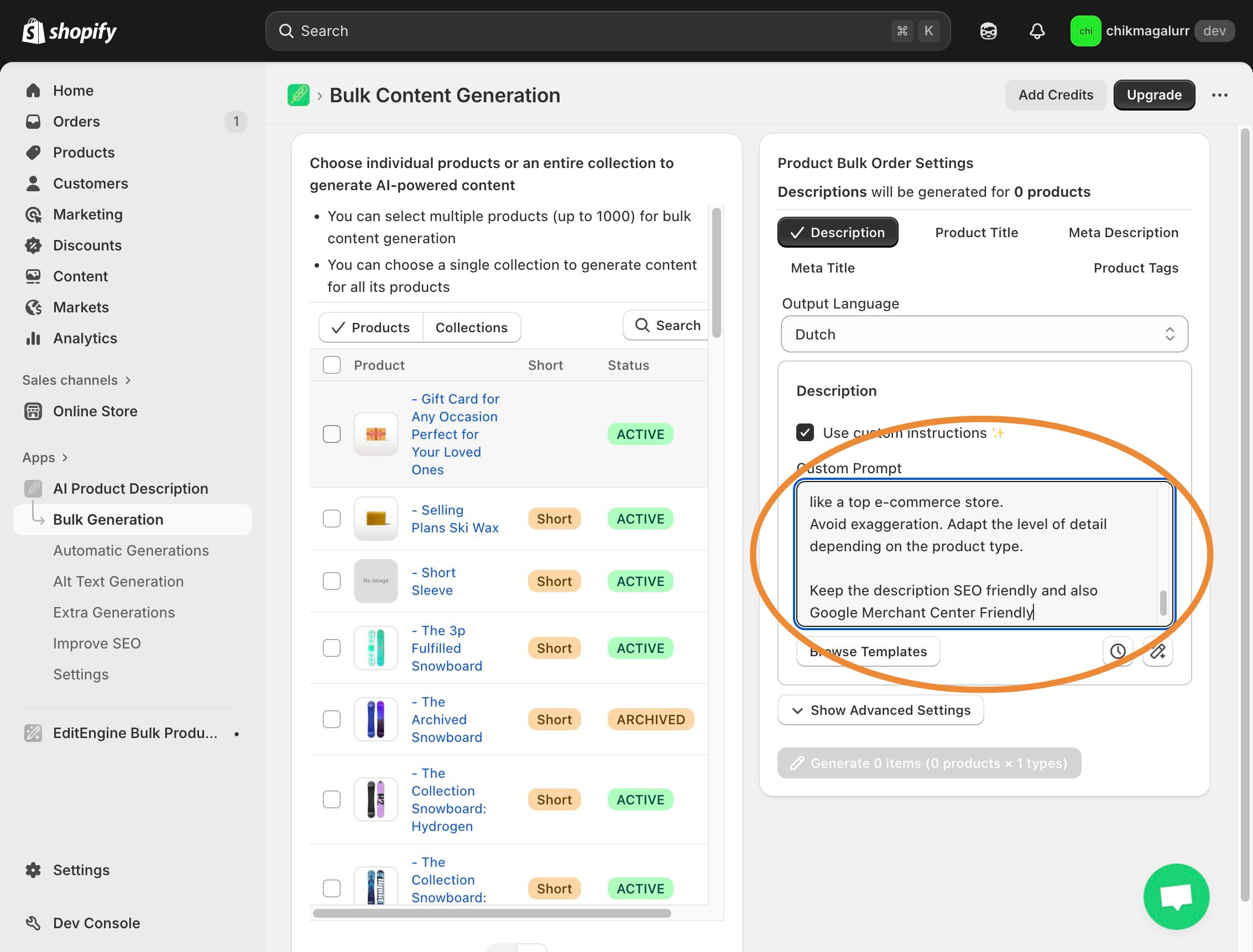1253x952 pixels.
Task: Select the Meta Description content type
Action: click(1123, 232)
